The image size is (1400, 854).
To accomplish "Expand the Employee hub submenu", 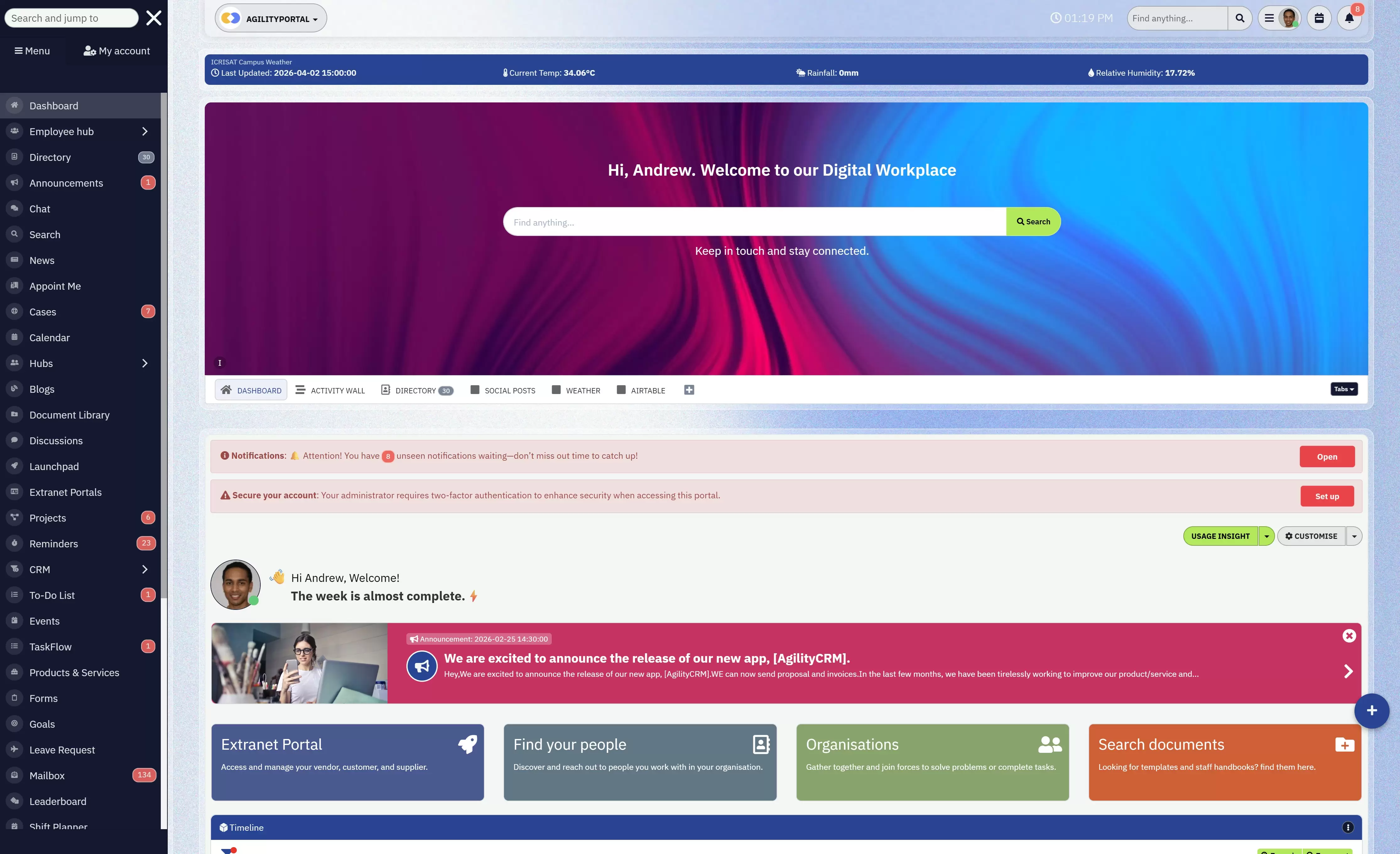I will pyautogui.click(x=144, y=131).
